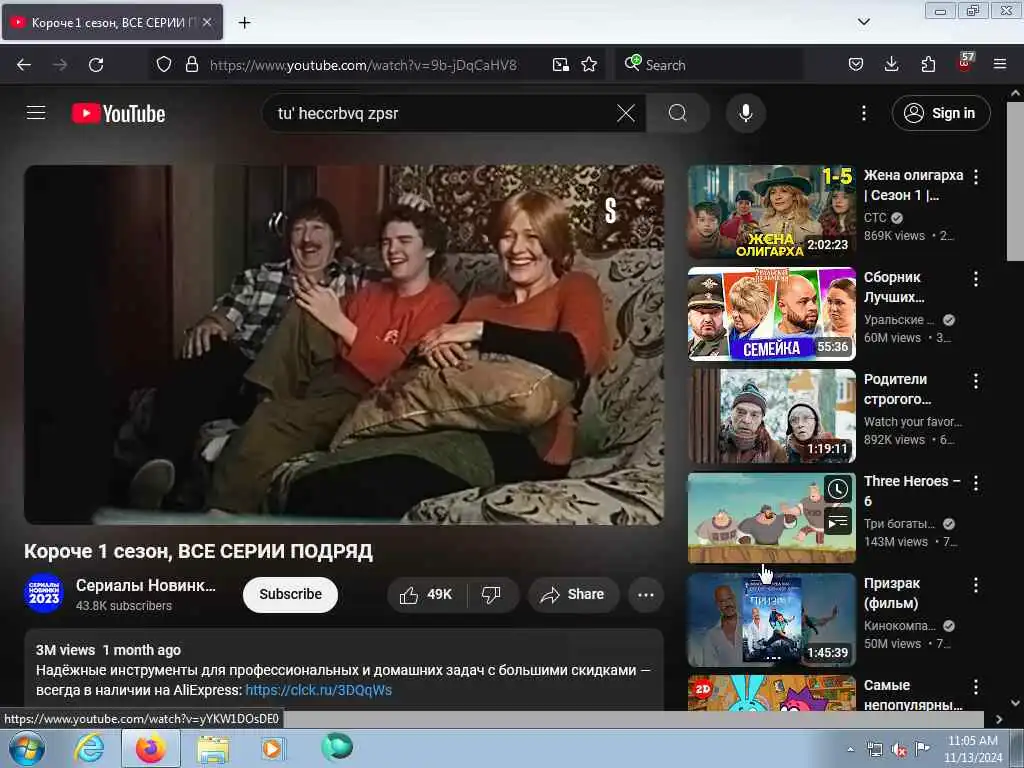Click the browser URL address bar
The image size is (1024, 768).
[x=363, y=65]
